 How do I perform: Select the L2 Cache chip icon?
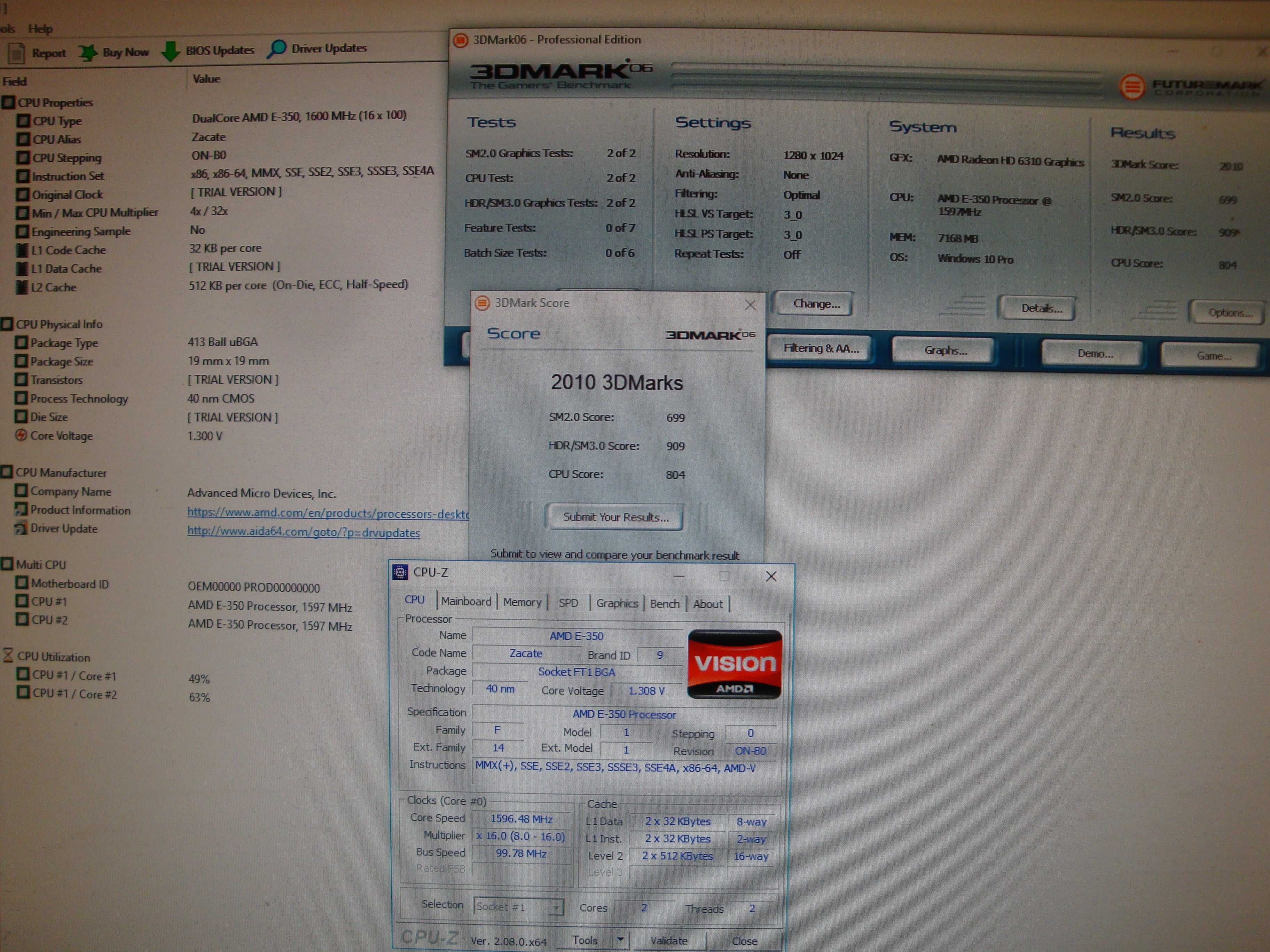22,287
